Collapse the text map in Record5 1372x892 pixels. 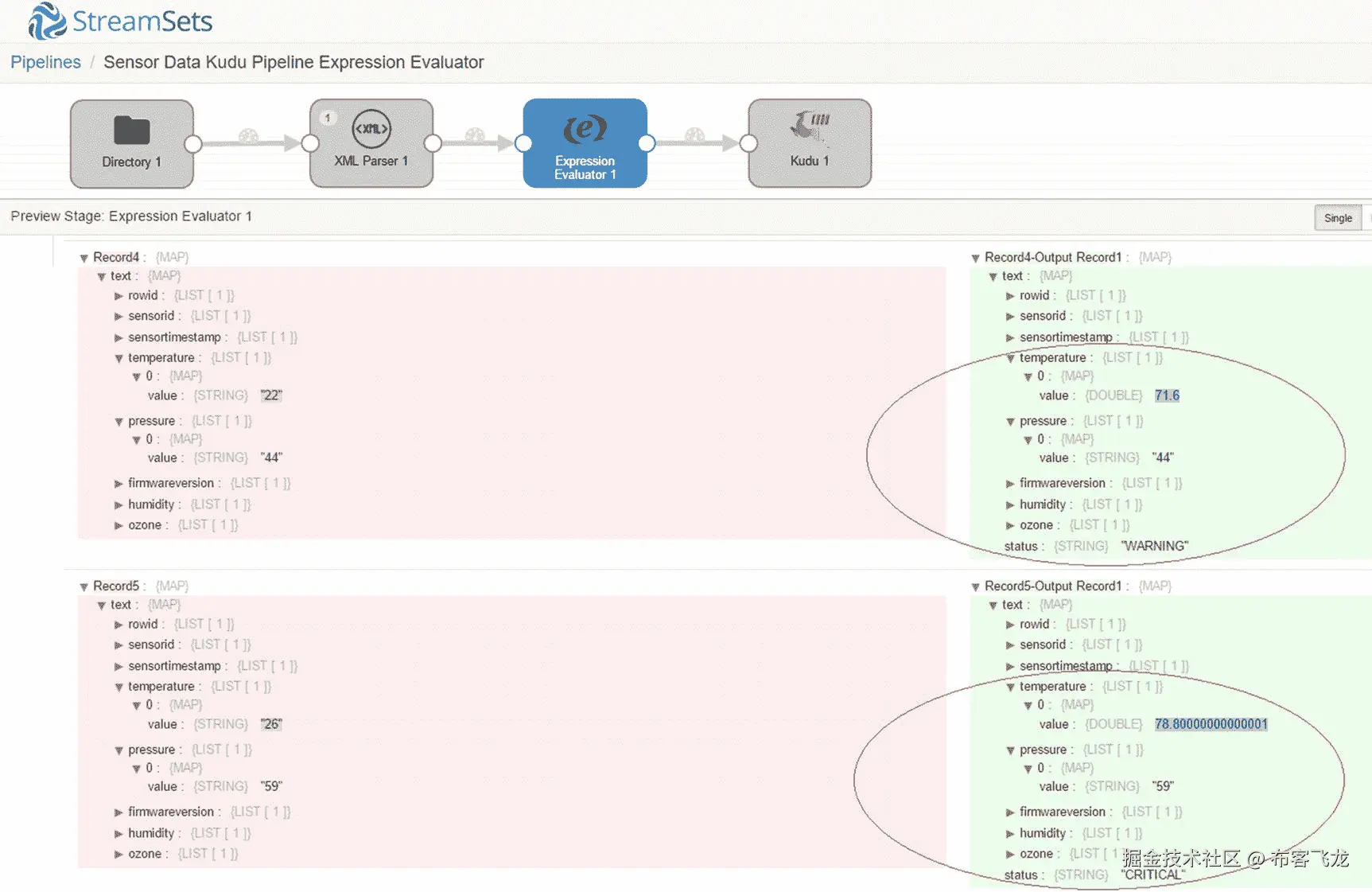[101, 604]
